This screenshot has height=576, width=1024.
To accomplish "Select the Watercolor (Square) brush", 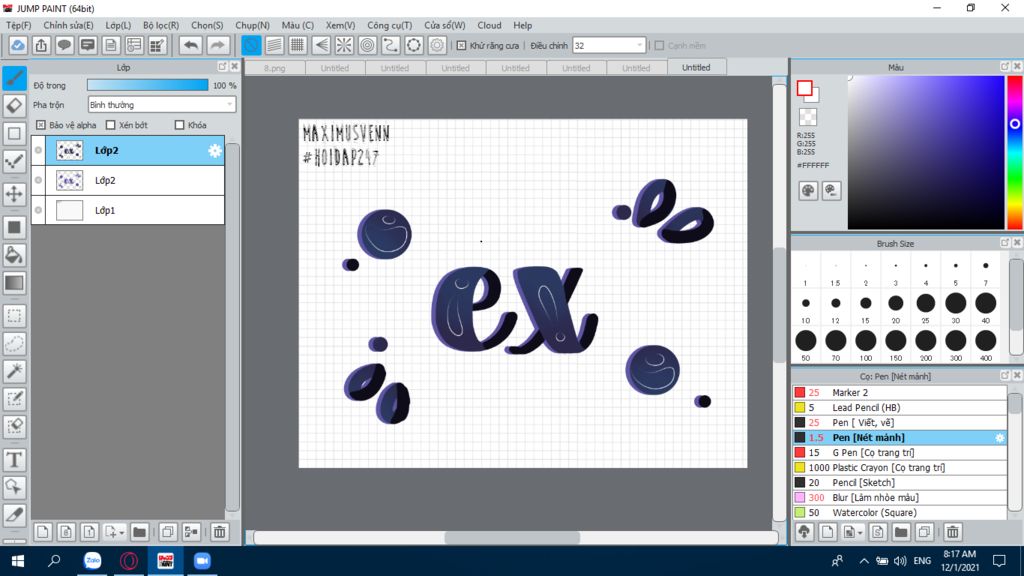I will (x=900, y=513).
